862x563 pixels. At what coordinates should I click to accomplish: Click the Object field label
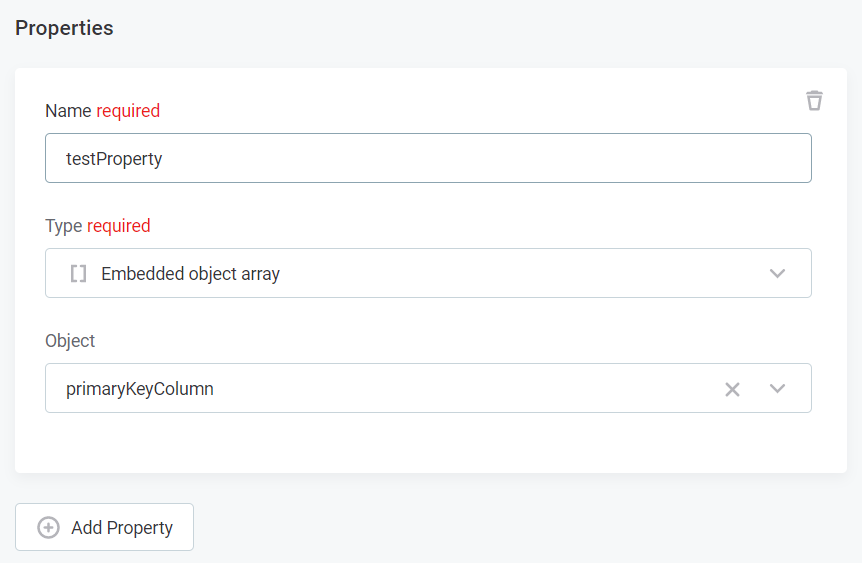tap(70, 341)
